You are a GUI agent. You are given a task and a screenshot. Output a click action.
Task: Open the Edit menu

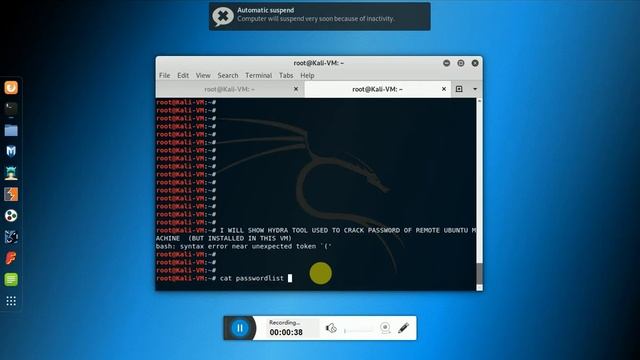click(x=183, y=76)
